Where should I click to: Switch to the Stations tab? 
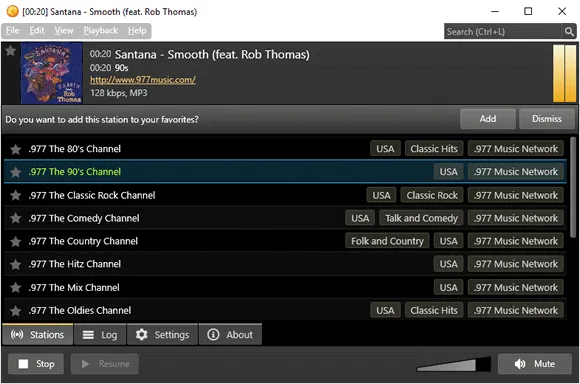point(38,334)
